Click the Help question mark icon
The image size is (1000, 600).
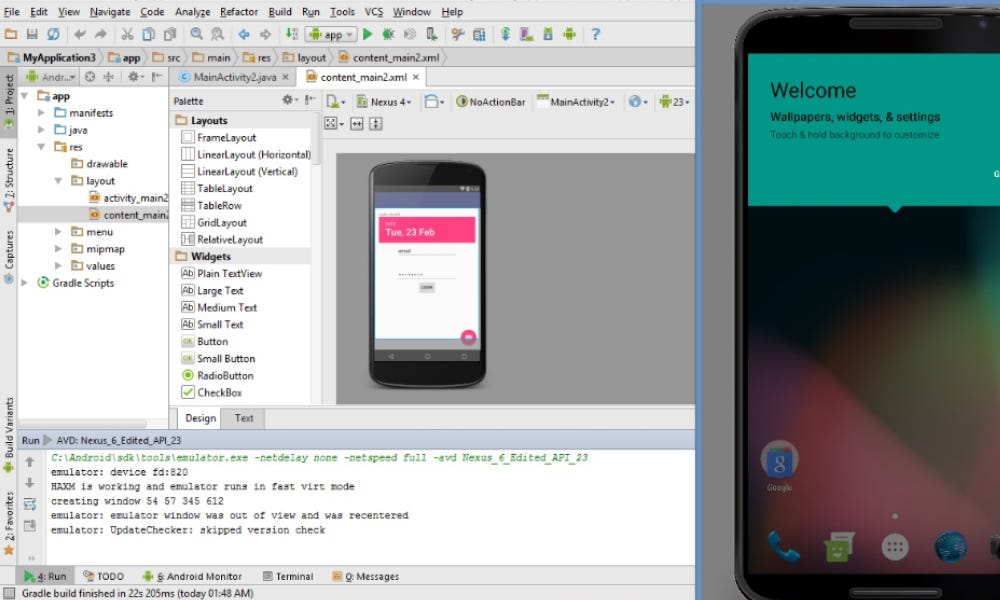pos(596,34)
